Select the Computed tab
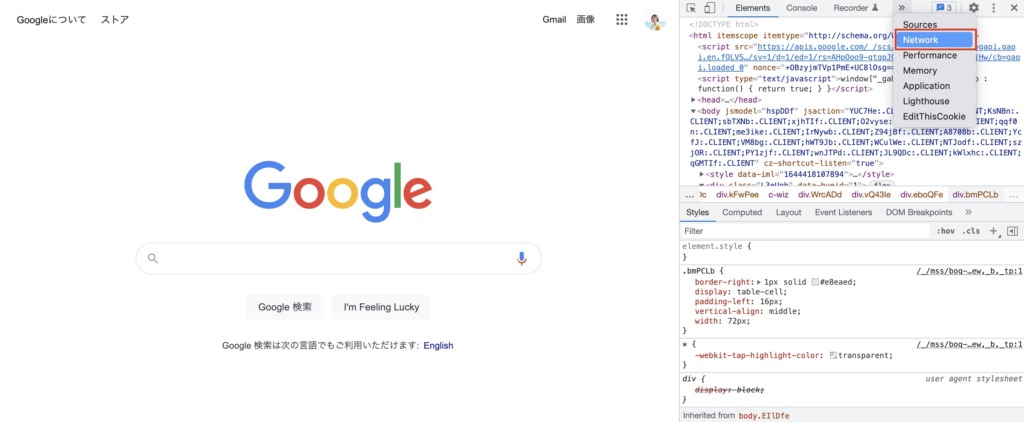This screenshot has width=1024, height=422. (742, 212)
